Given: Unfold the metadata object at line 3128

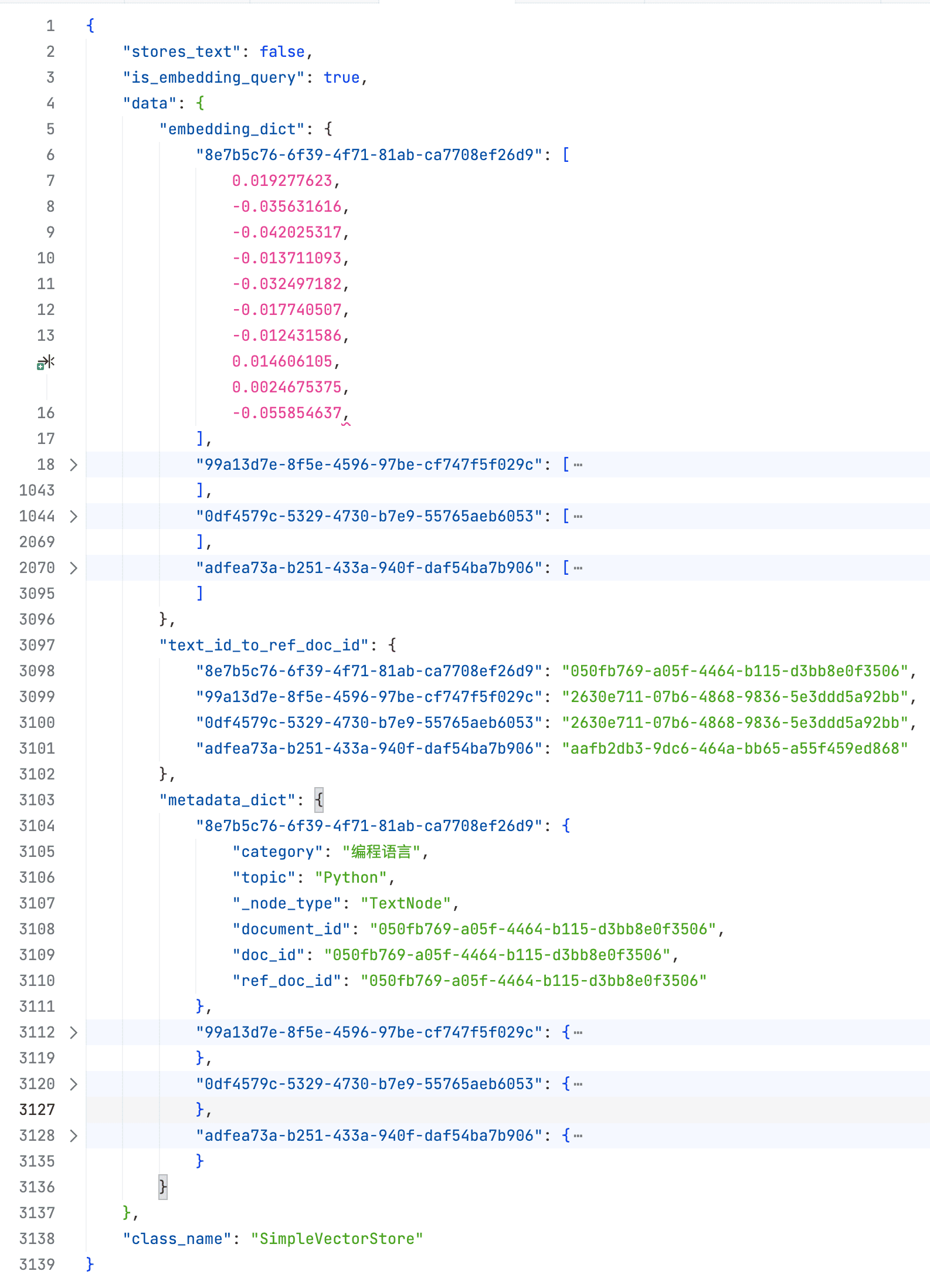Looking at the screenshot, I should (x=73, y=1136).
